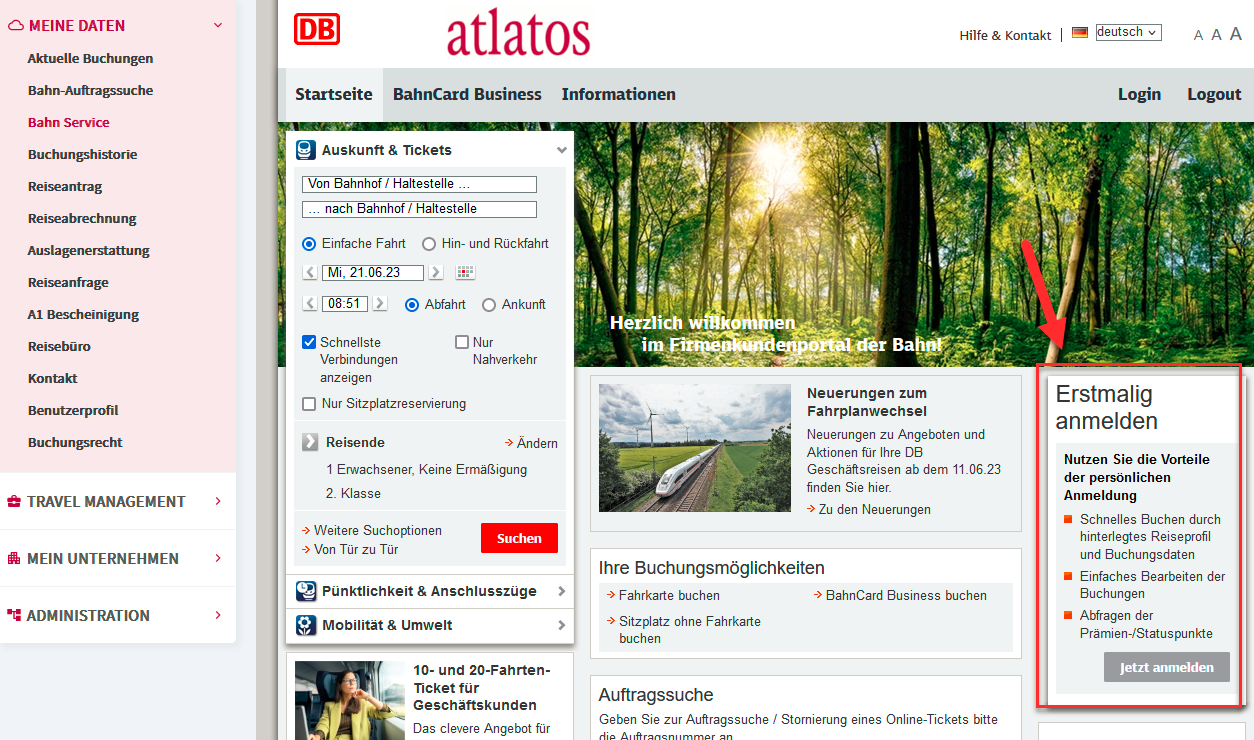1254x740 pixels.
Task: Collapse Auskunft & Tickets panel chevron
Action: (x=562, y=150)
